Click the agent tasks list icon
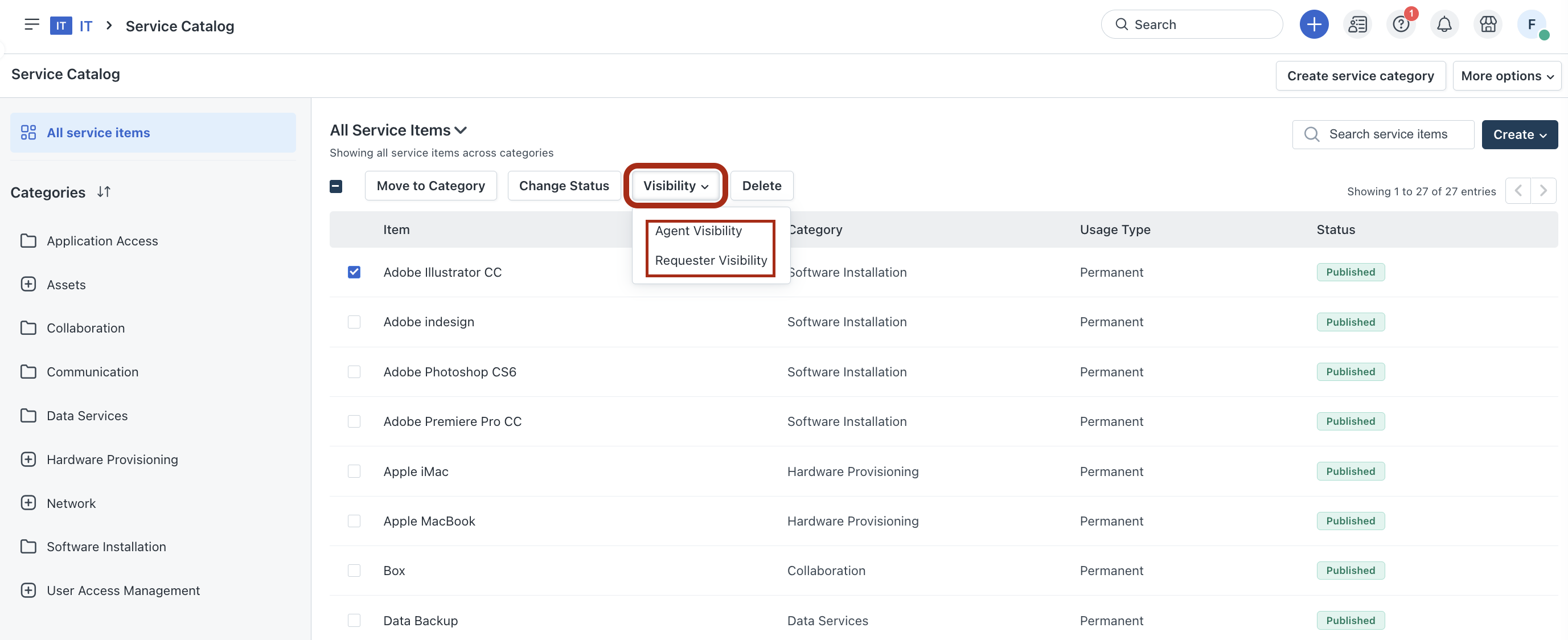Screen dimensions: 1568x640 (x=1357, y=25)
